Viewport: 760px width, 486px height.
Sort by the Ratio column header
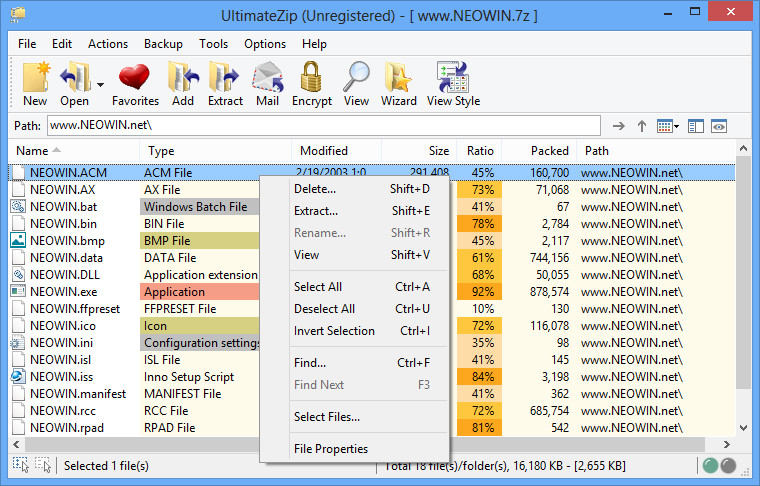tap(479, 151)
